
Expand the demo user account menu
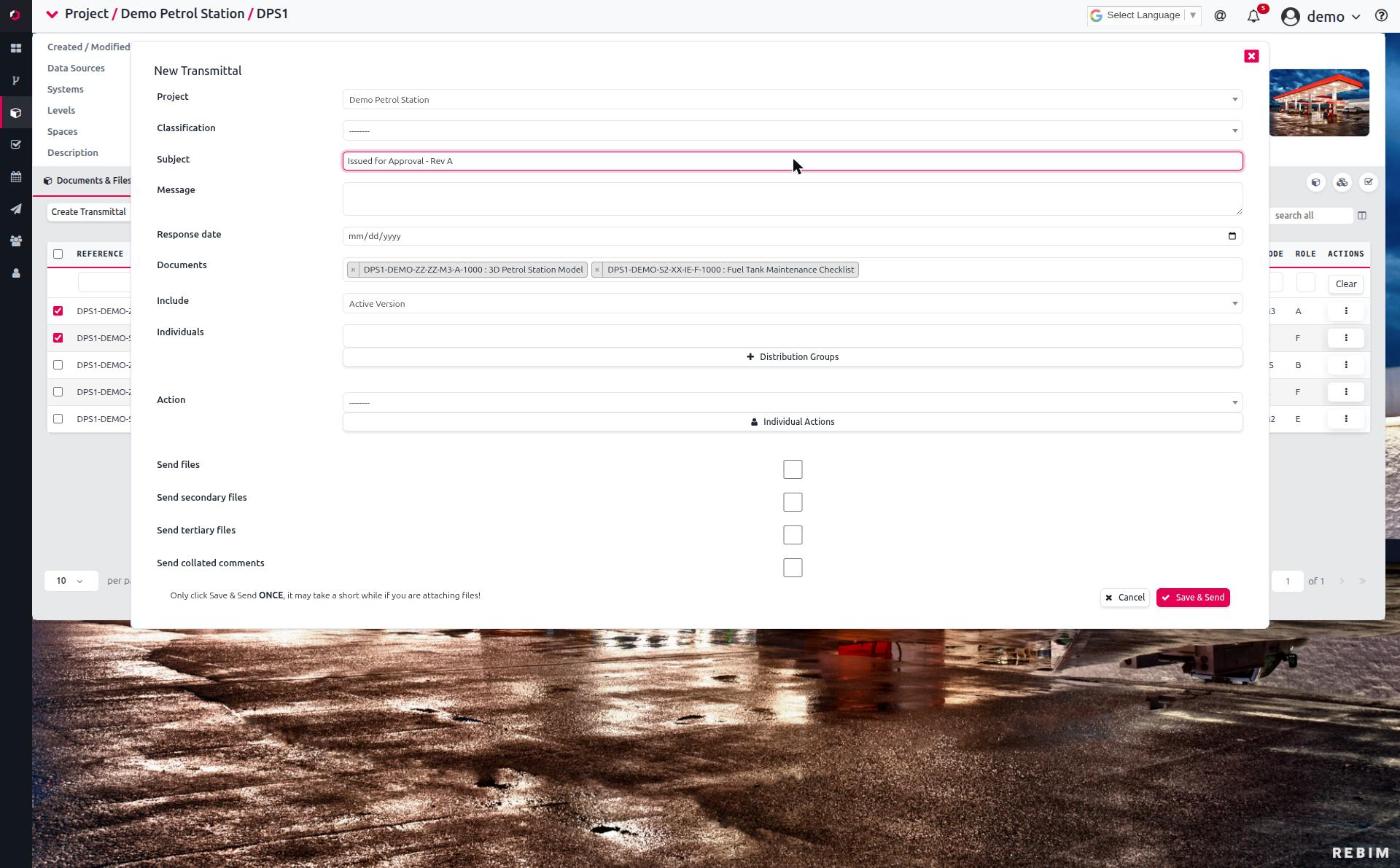click(x=1320, y=16)
